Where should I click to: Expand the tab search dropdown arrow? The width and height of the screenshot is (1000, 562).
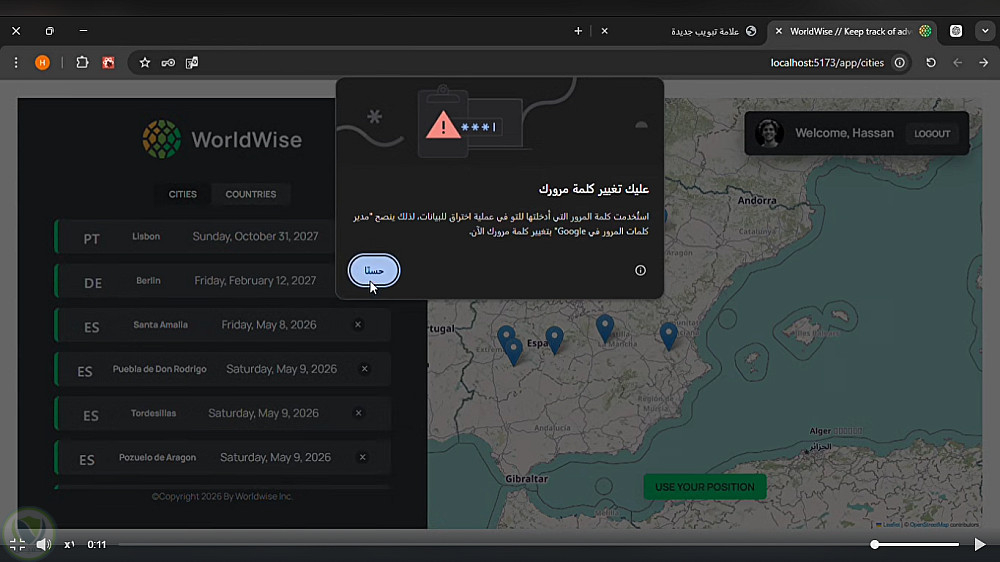click(x=985, y=31)
